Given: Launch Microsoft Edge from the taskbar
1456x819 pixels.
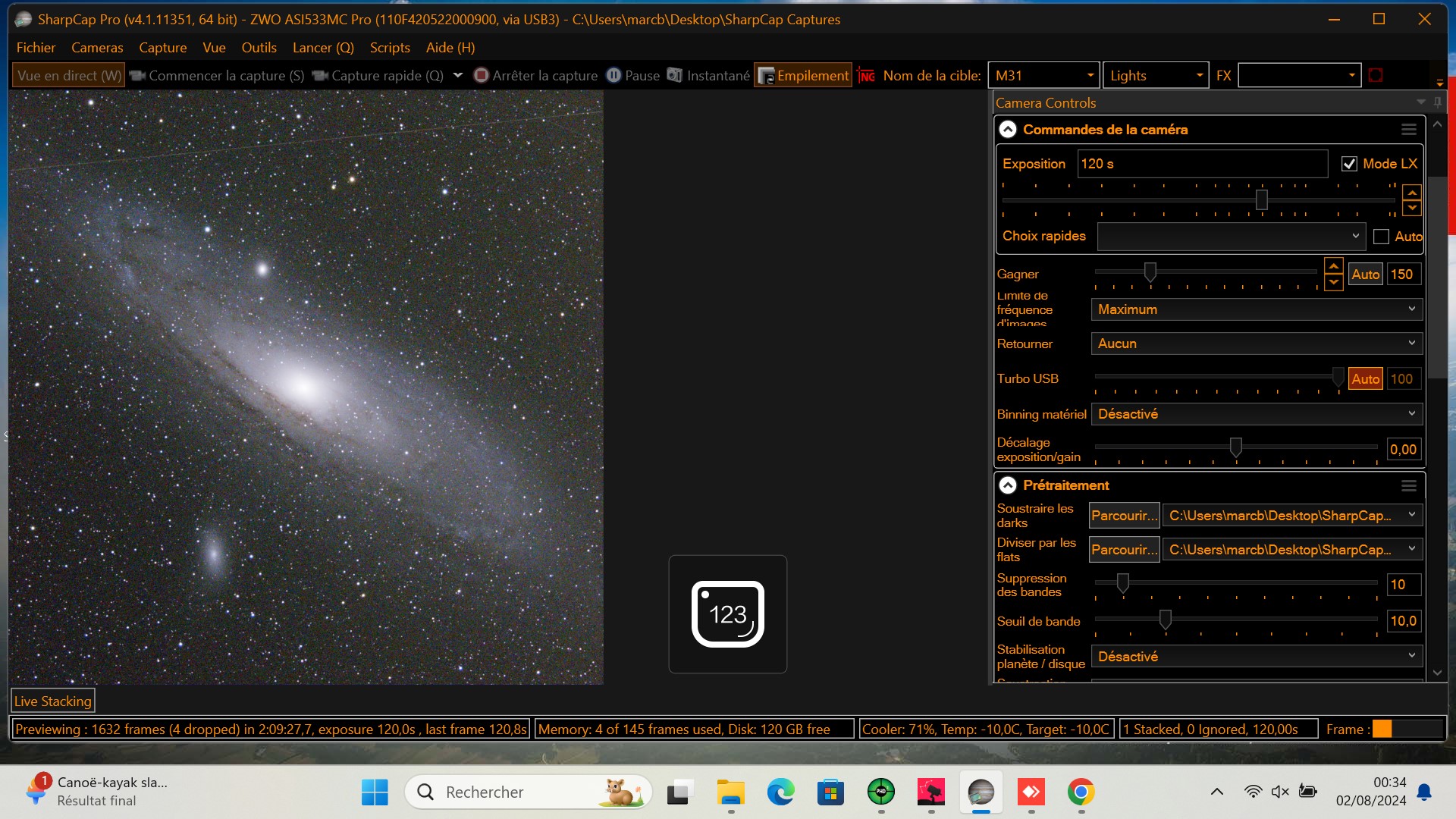Looking at the screenshot, I should pos(780,792).
